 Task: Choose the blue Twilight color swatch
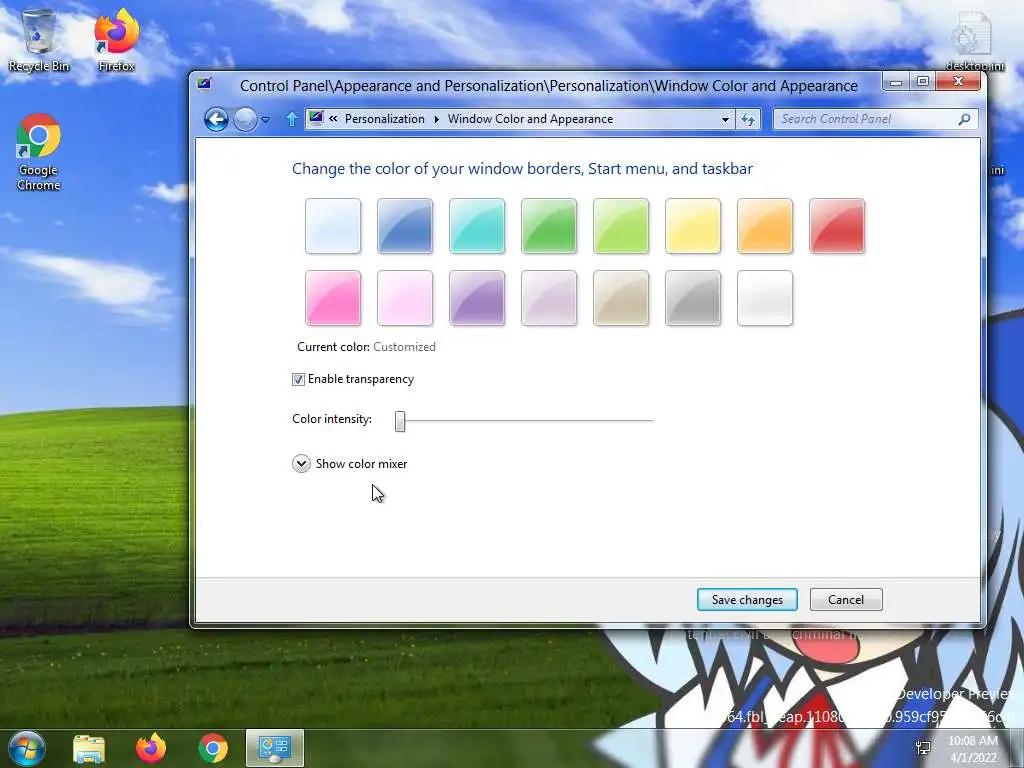[405, 226]
